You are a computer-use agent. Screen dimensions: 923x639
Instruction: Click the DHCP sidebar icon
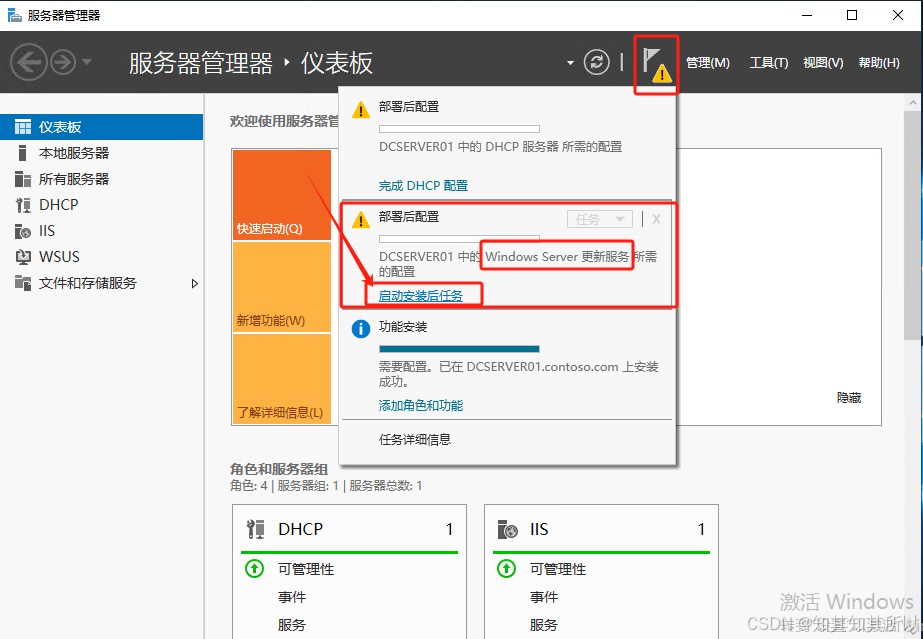pyautogui.click(x=23, y=205)
